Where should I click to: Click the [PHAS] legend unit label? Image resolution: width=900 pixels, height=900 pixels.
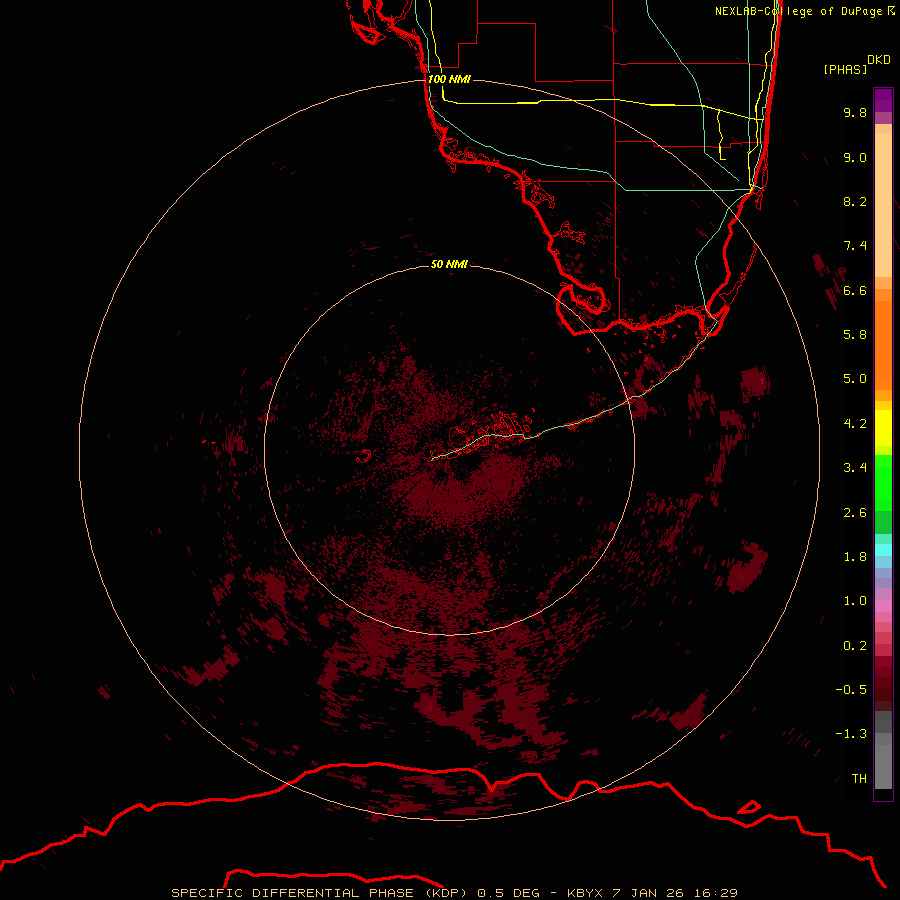click(x=845, y=69)
